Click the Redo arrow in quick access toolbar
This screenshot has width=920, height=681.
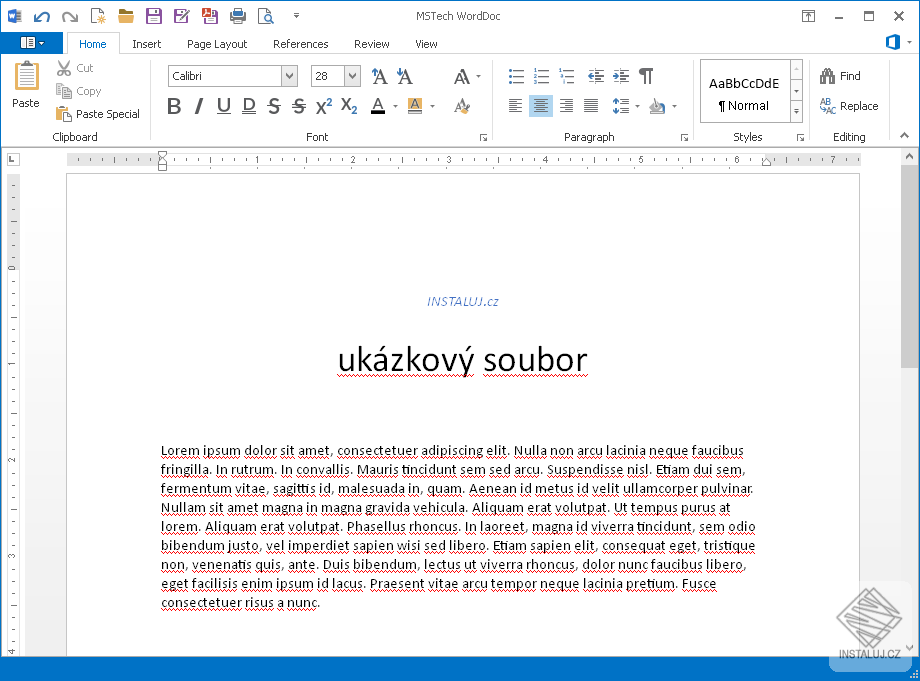(70, 16)
